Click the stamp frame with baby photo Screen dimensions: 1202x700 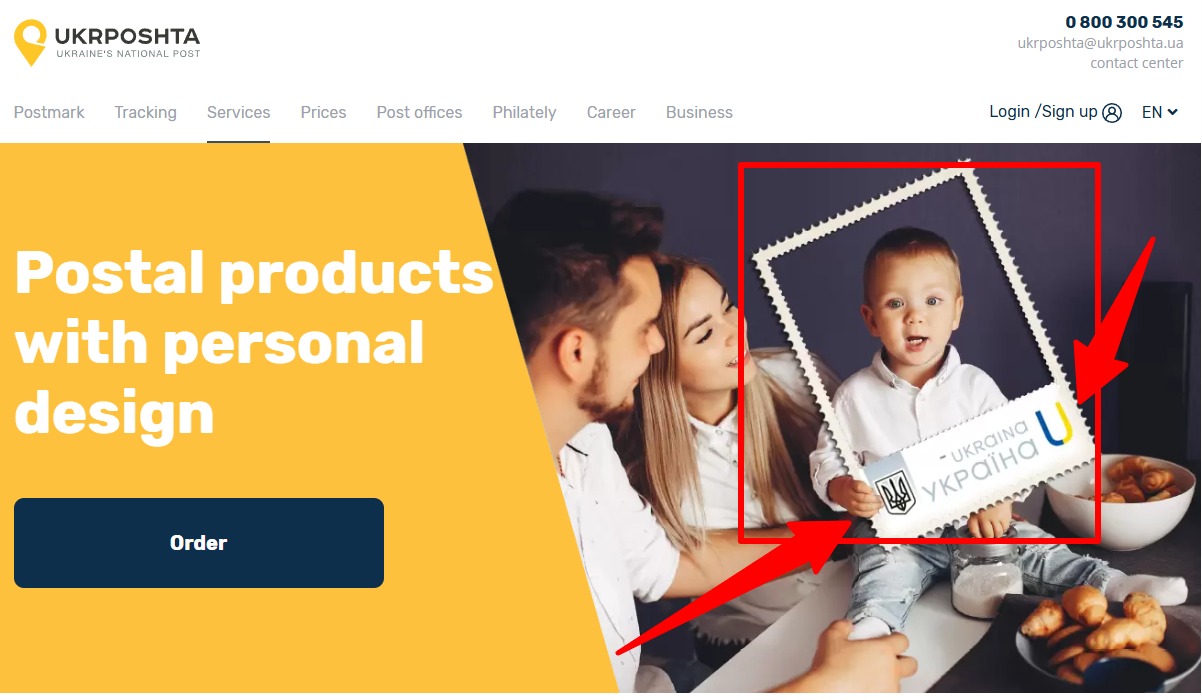918,353
